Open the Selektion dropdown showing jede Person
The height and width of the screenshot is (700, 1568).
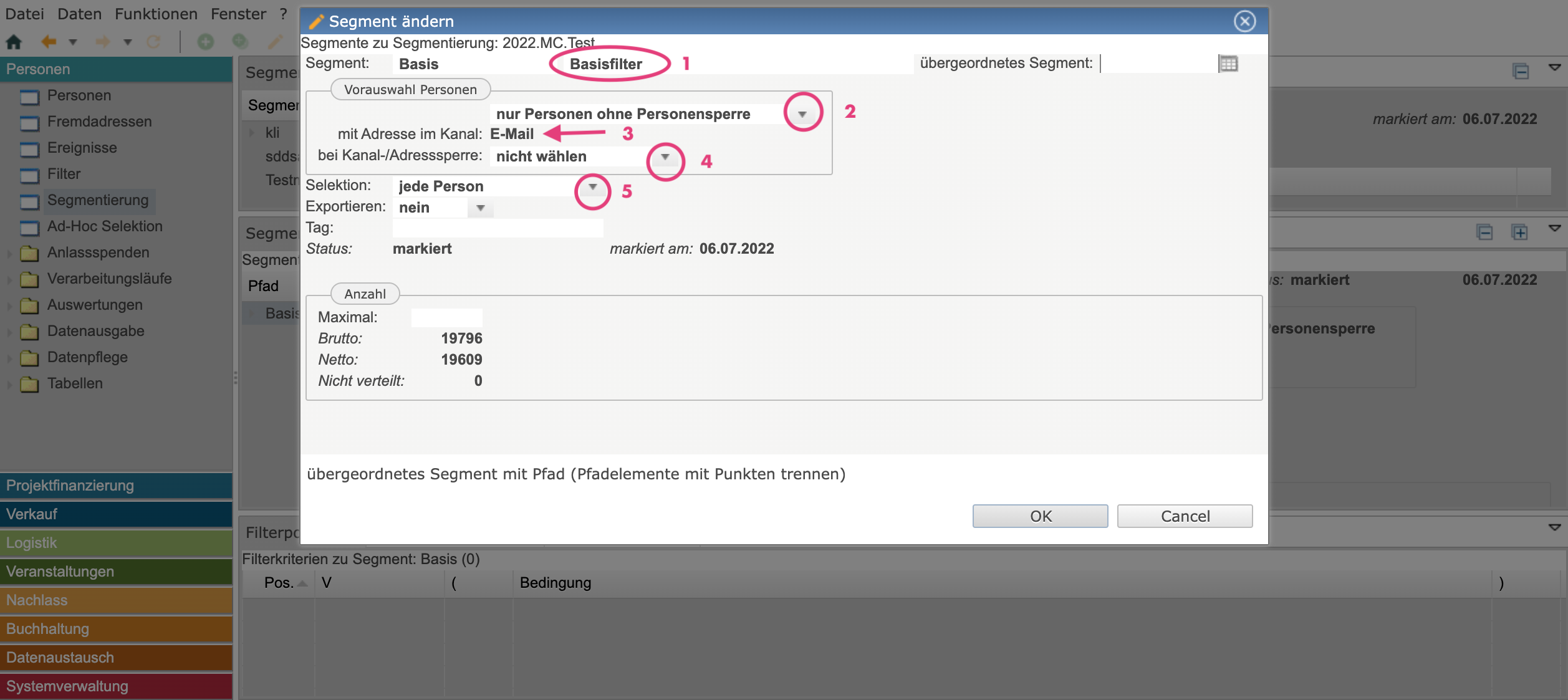pyautogui.click(x=592, y=187)
